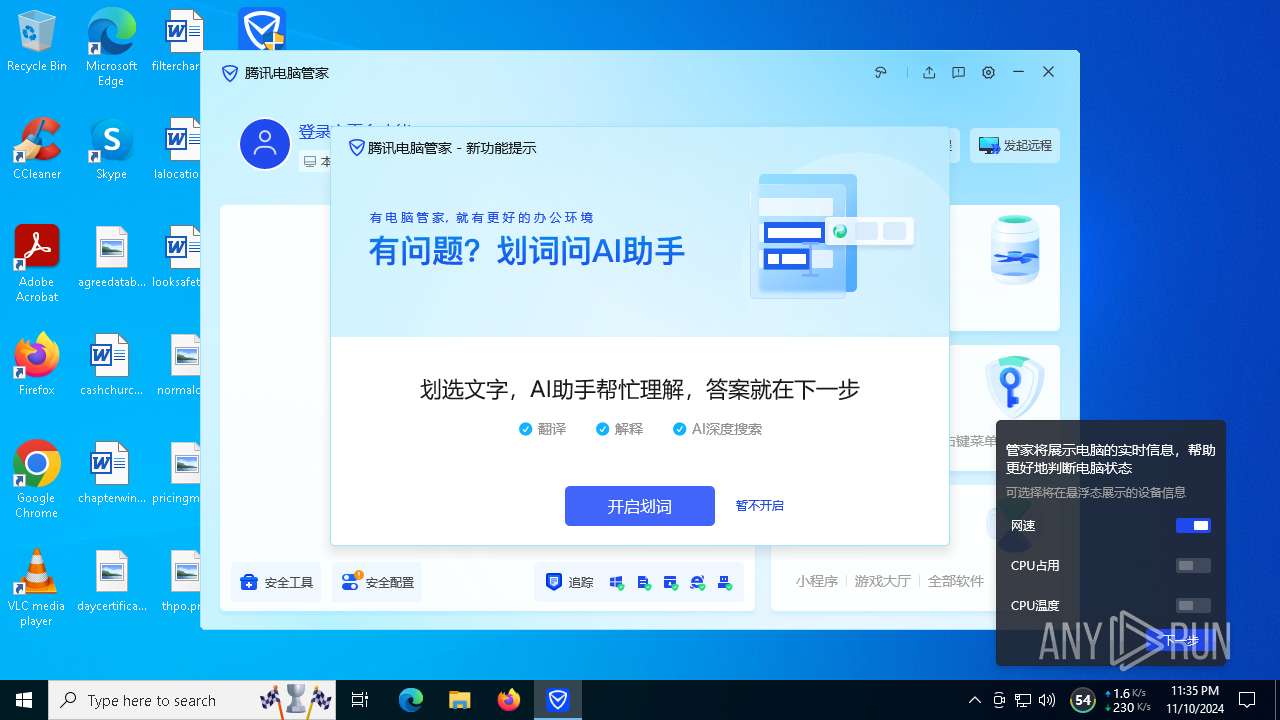The width and height of the screenshot is (1280, 720).
Task: Click the 开启划词 button
Action: pyautogui.click(x=640, y=506)
